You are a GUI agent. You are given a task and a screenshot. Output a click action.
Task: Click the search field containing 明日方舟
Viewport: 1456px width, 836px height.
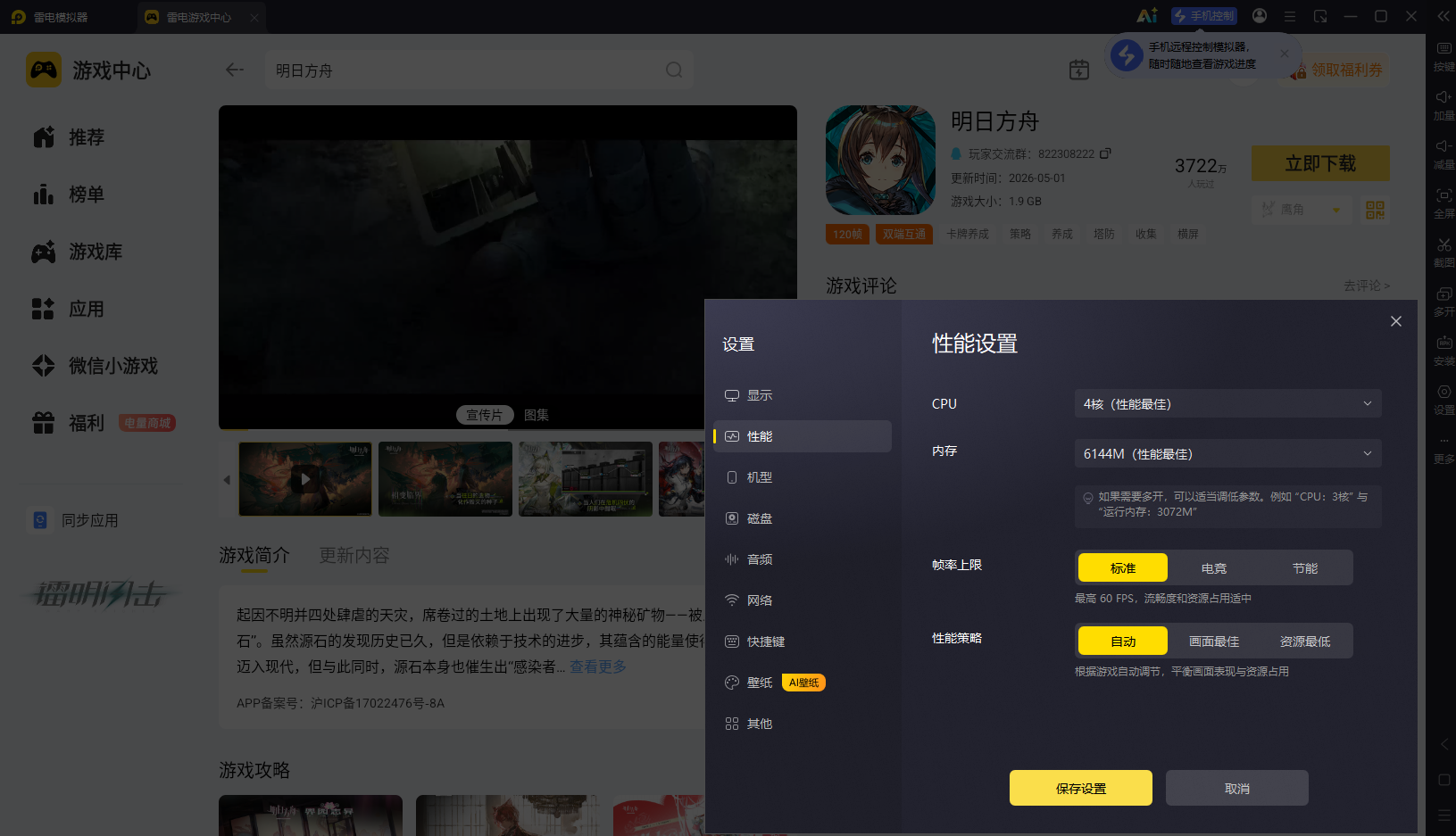click(479, 70)
